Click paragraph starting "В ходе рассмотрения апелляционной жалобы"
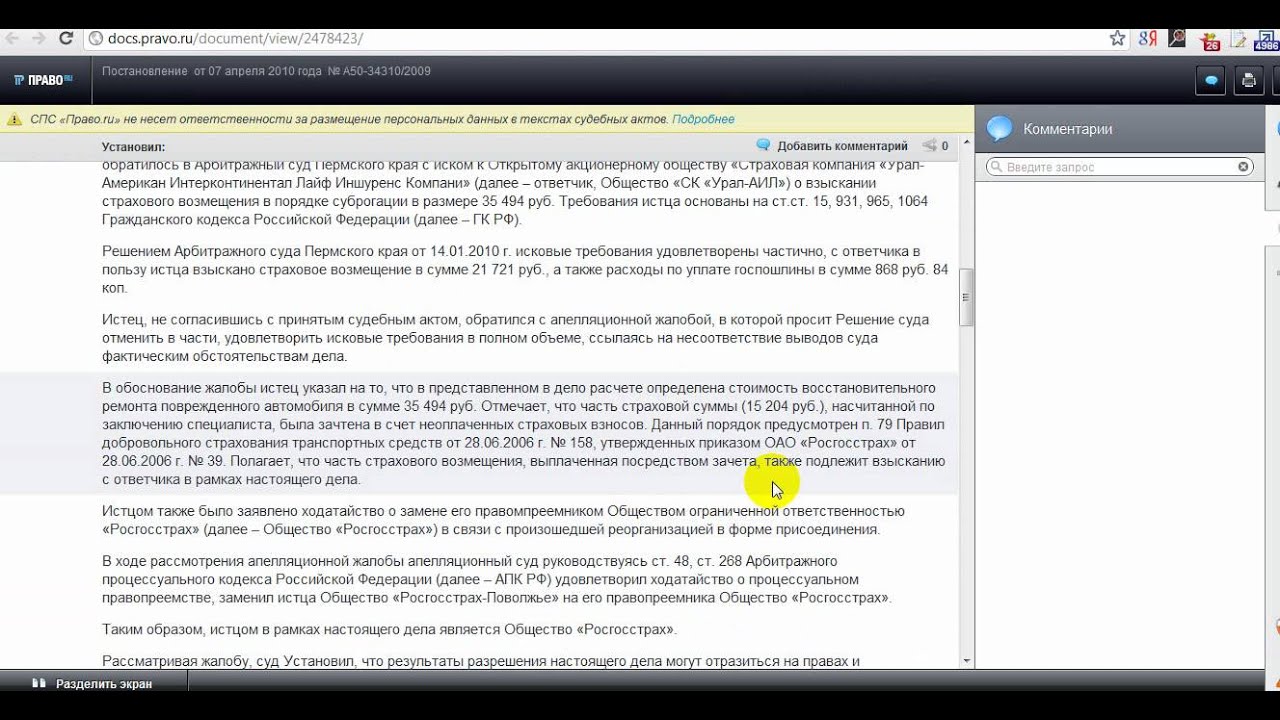 (x=496, y=579)
